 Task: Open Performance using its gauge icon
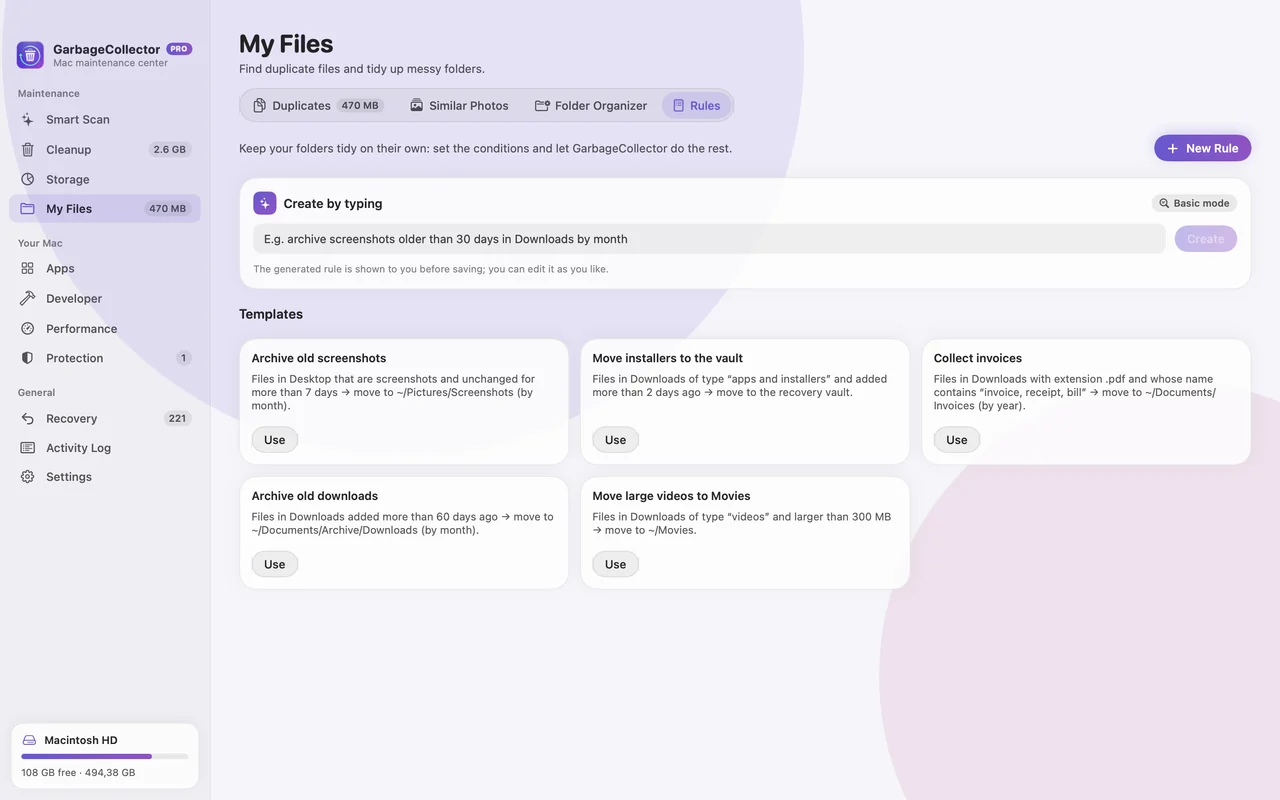[x=28, y=328]
